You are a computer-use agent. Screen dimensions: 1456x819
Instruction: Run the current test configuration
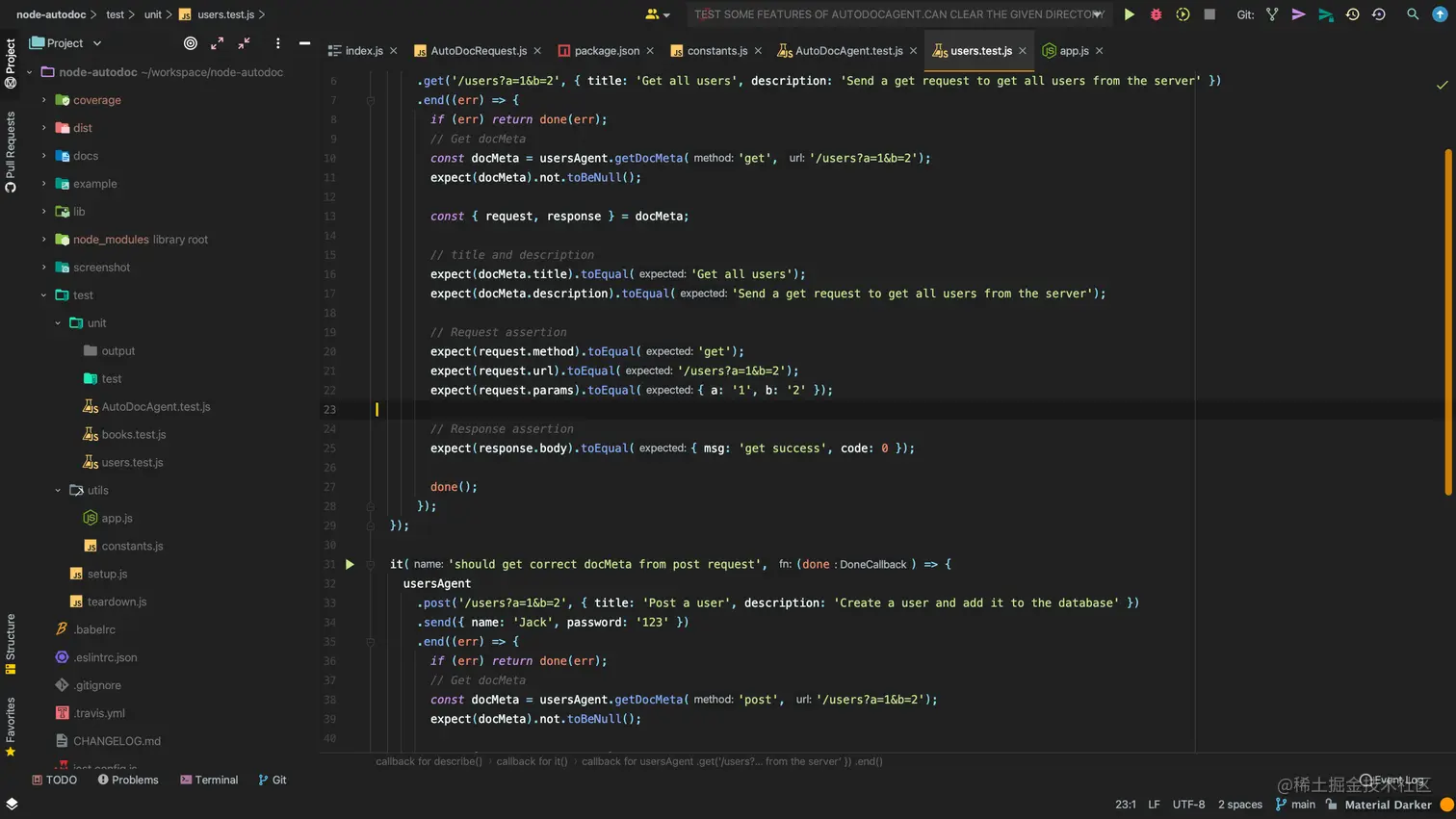tap(1130, 14)
